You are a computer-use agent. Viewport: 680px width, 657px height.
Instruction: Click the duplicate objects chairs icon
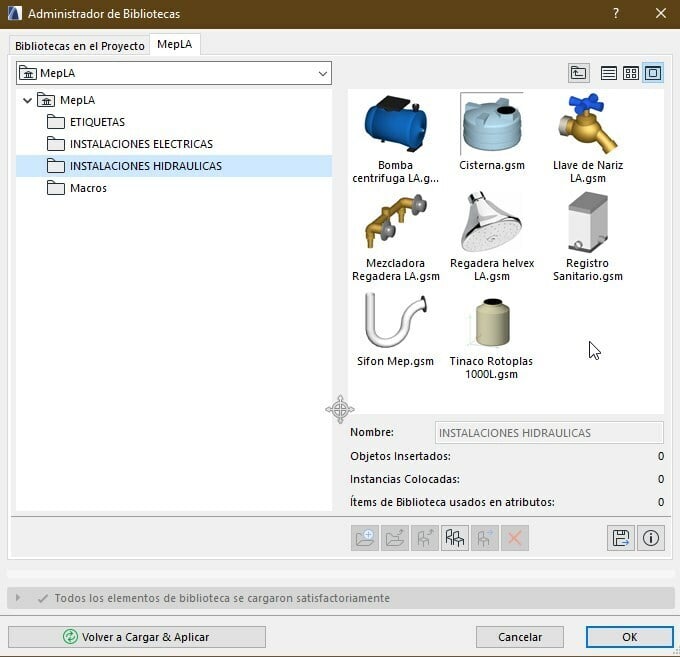pyautogui.click(x=454, y=538)
